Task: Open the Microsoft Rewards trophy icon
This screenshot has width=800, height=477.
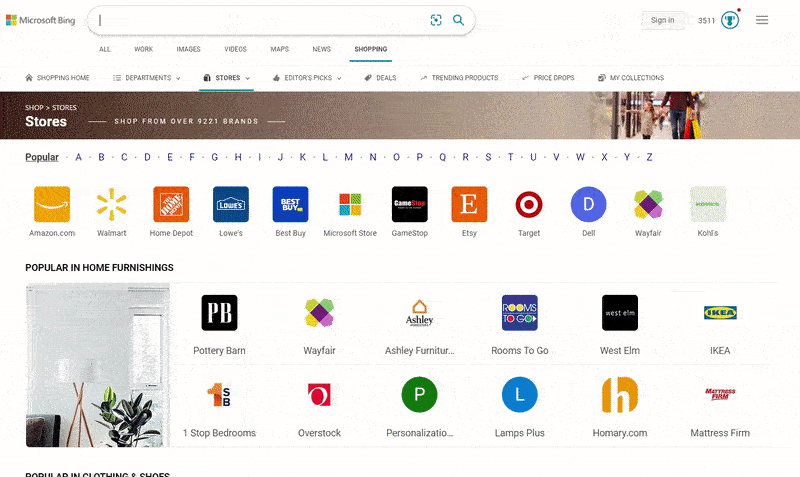Action: pyautogui.click(x=730, y=20)
